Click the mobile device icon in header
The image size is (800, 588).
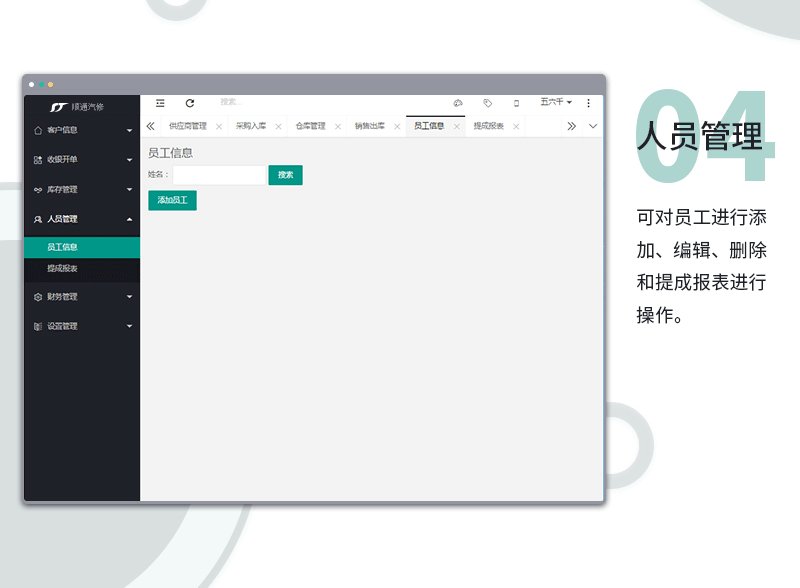pyautogui.click(x=516, y=103)
